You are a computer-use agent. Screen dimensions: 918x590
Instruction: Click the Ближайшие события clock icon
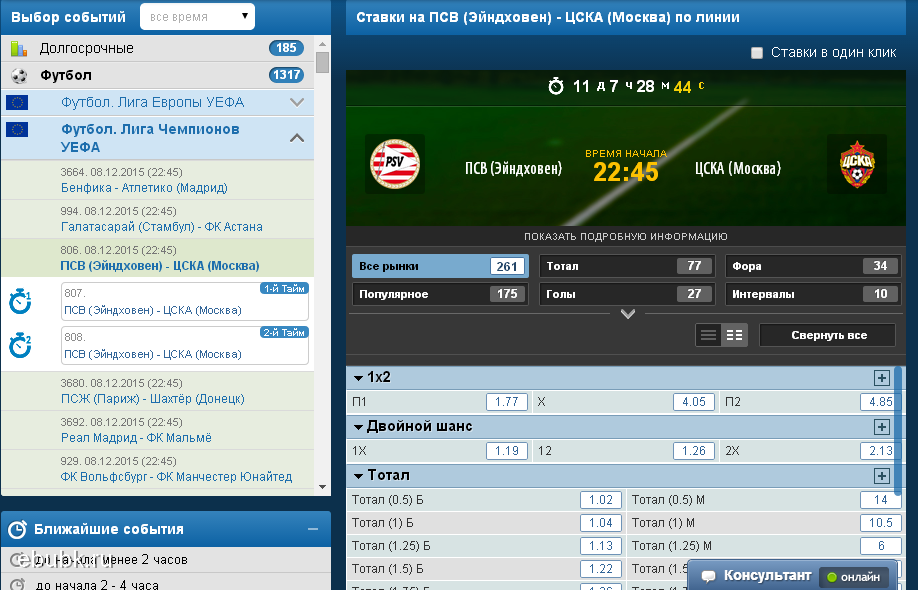click(18, 529)
